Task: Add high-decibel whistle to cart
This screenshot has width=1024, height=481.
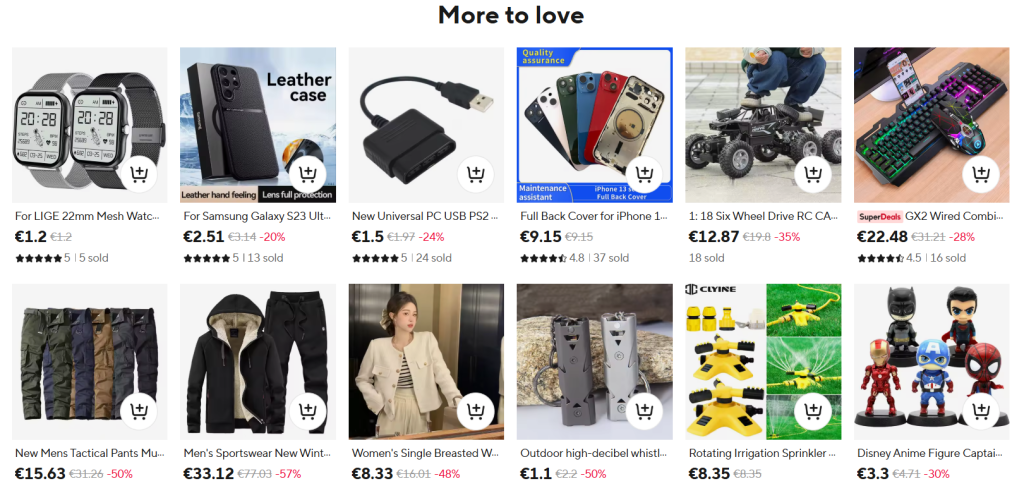Action: pos(644,412)
